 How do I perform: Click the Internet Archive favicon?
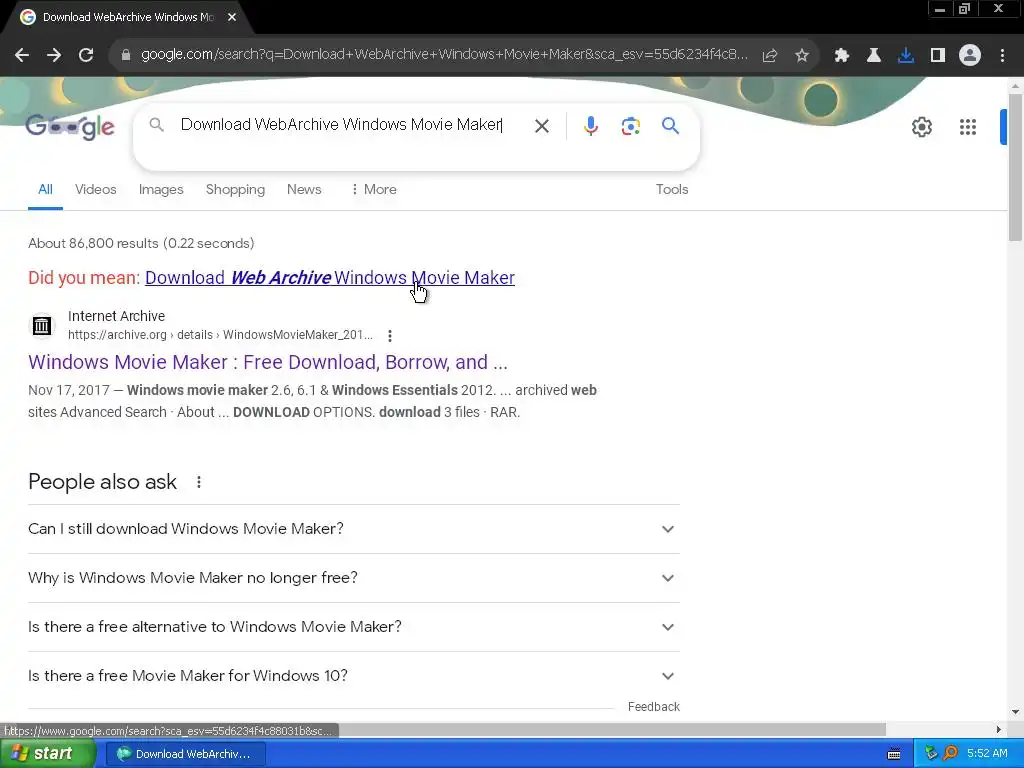42,325
